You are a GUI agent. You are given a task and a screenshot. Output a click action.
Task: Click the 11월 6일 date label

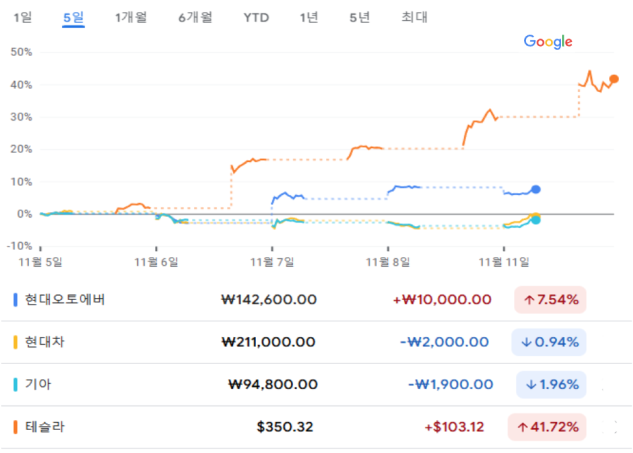coord(156,262)
